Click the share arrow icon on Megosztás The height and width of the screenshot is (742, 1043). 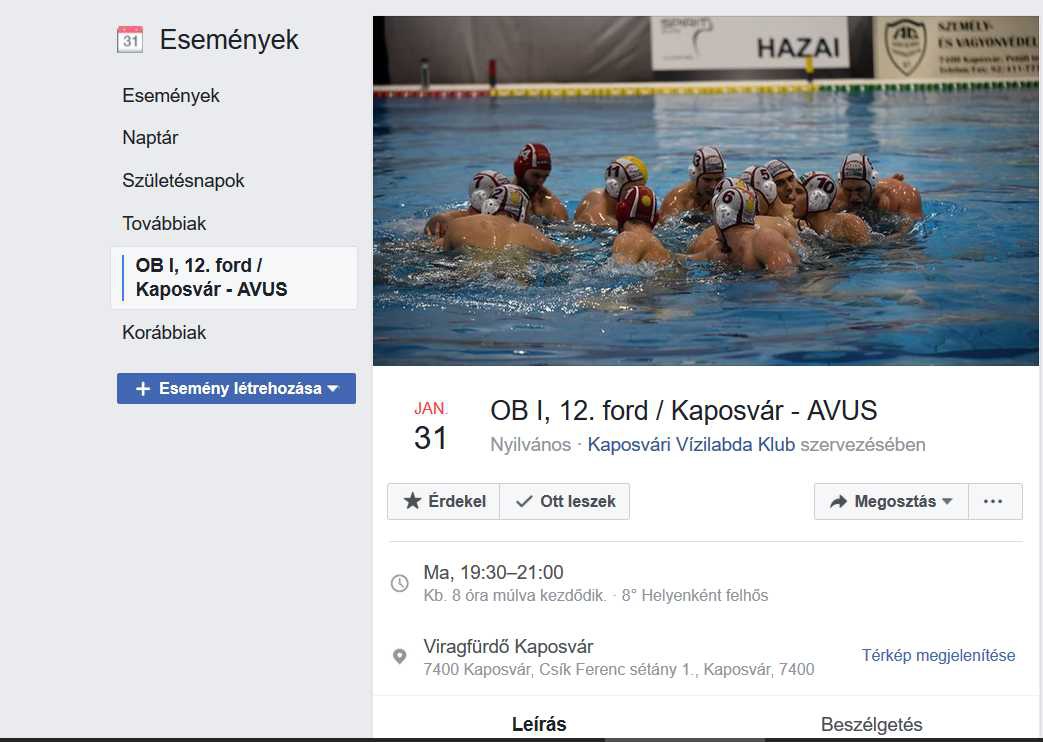838,501
